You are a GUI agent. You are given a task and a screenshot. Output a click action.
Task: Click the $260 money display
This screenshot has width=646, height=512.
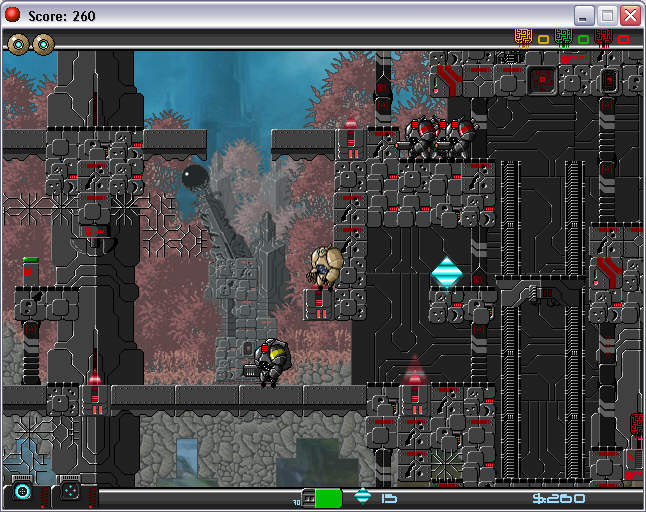pos(558,497)
